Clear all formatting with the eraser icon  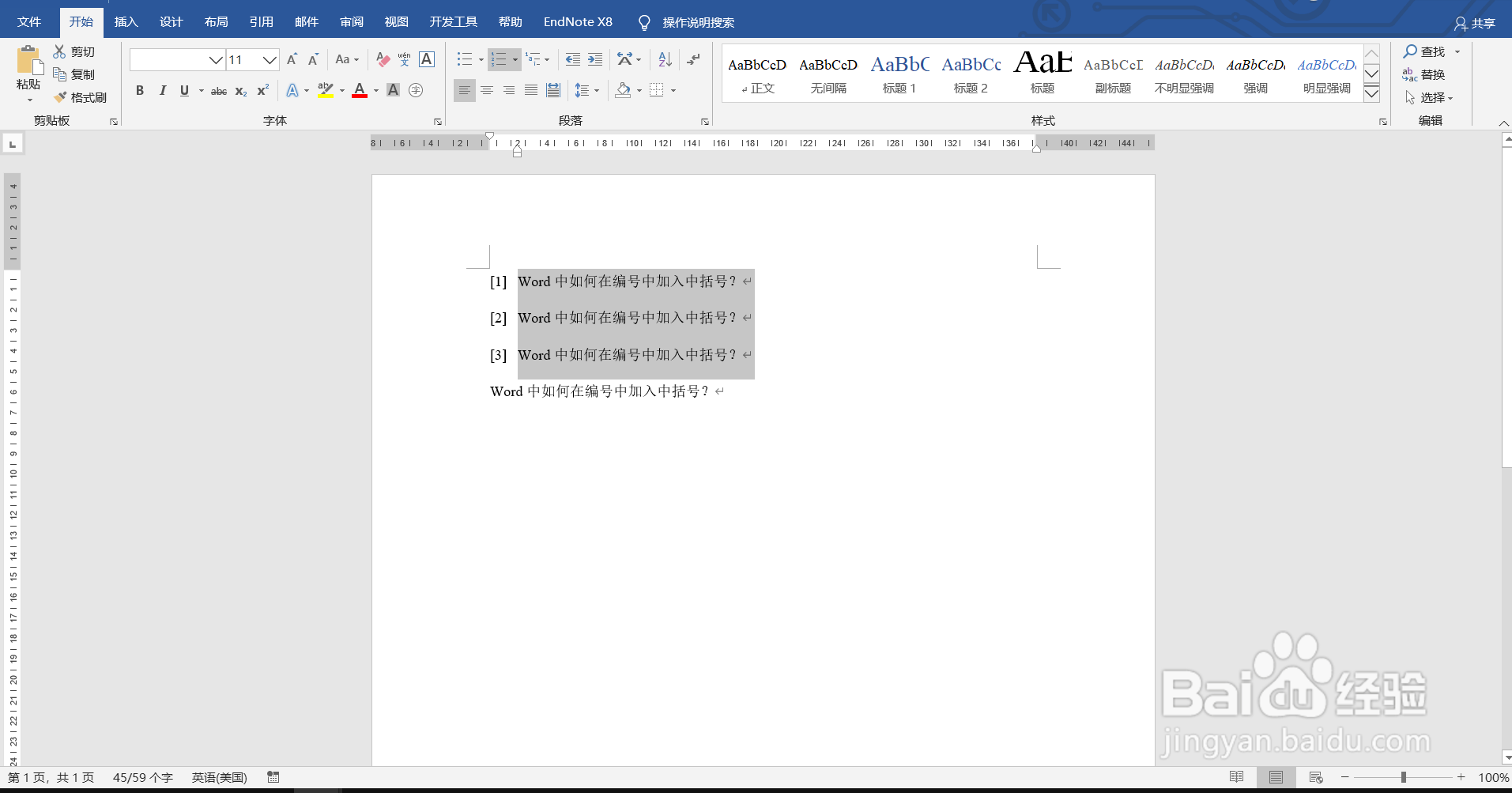coord(383,59)
